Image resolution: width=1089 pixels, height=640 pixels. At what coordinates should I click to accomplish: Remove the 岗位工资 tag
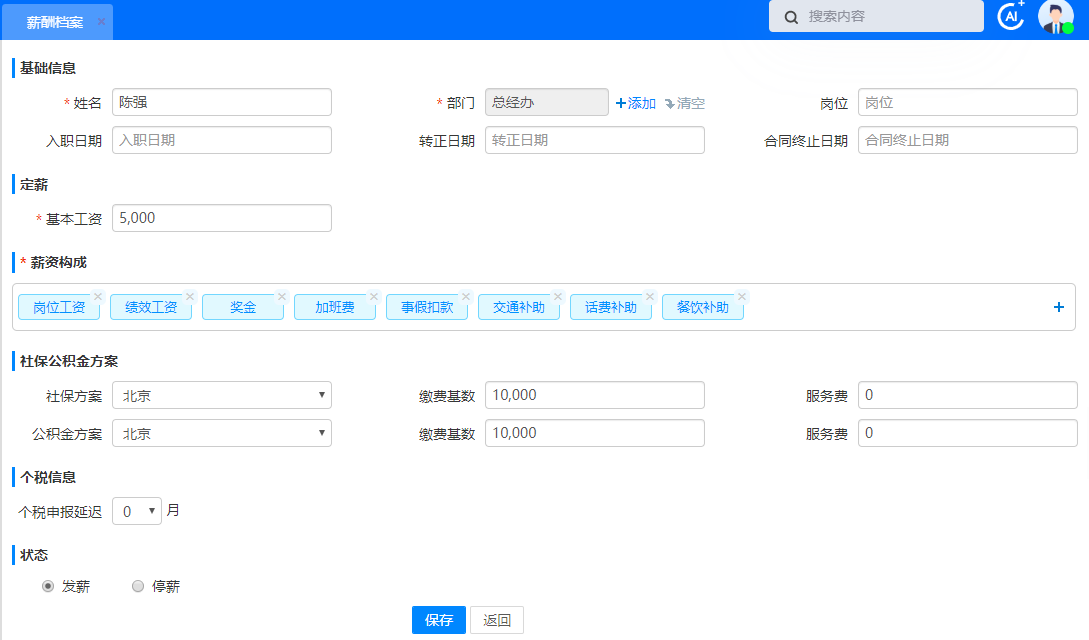pyautogui.click(x=98, y=297)
